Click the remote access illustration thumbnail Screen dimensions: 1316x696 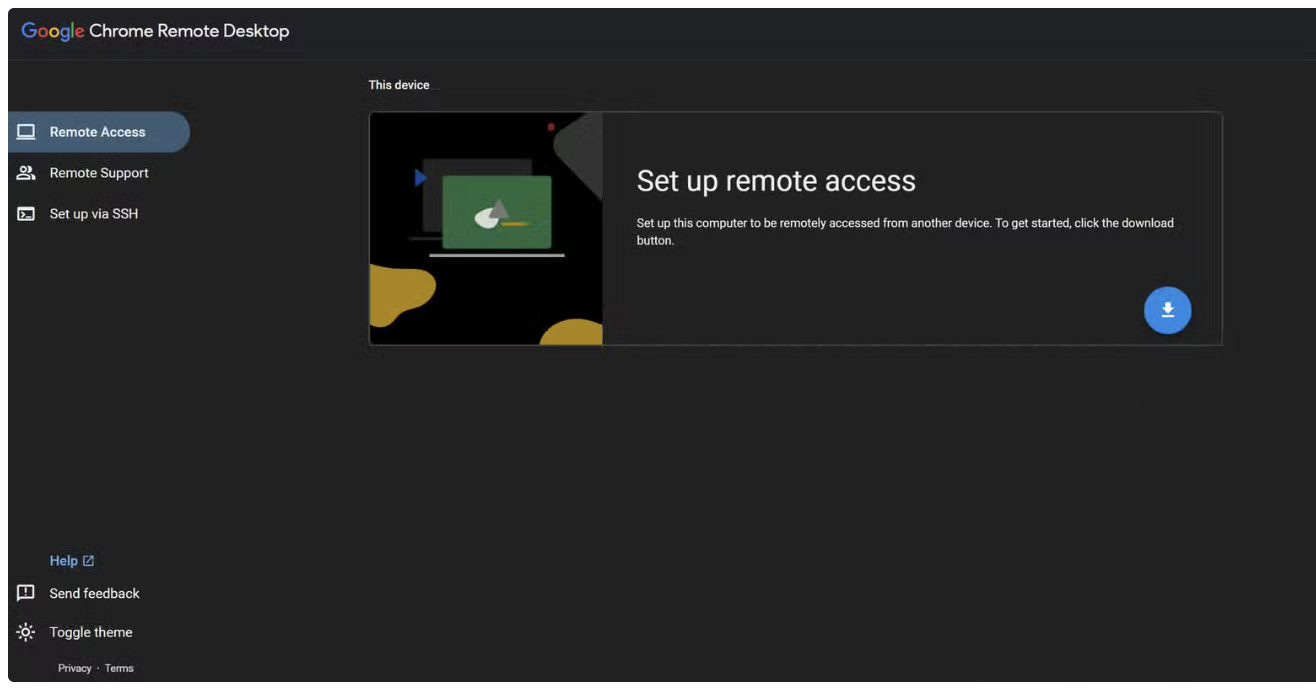pos(486,228)
